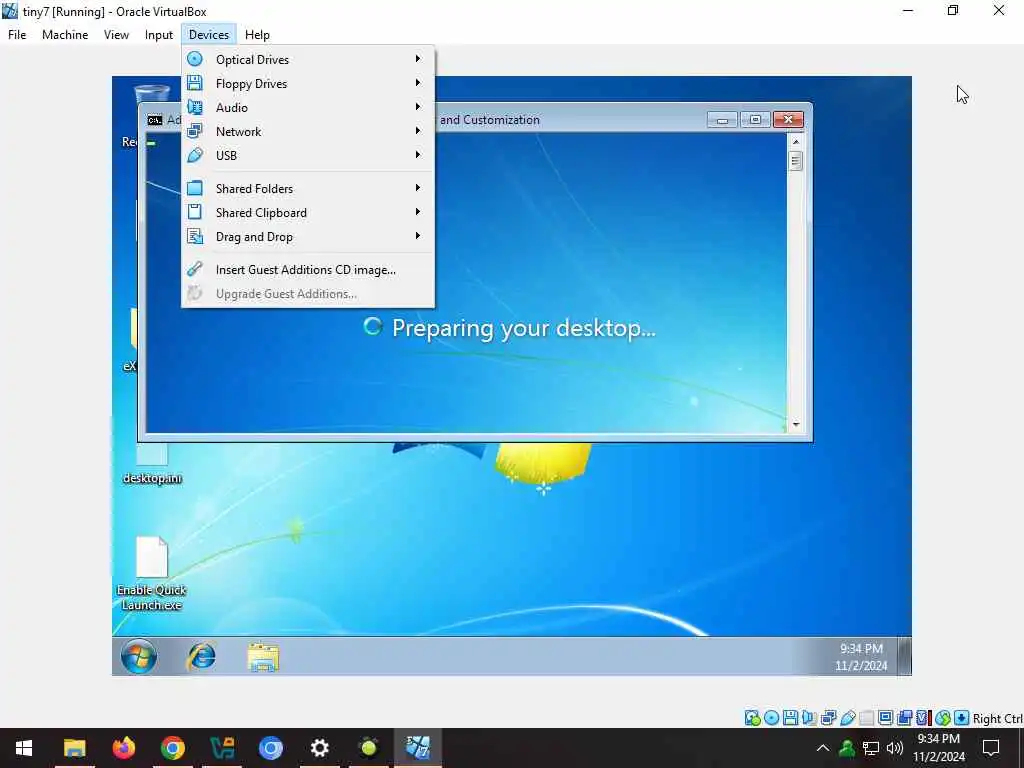Open the Network submenu in Devices
The height and width of the screenshot is (768, 1024).
pos(308,131)
